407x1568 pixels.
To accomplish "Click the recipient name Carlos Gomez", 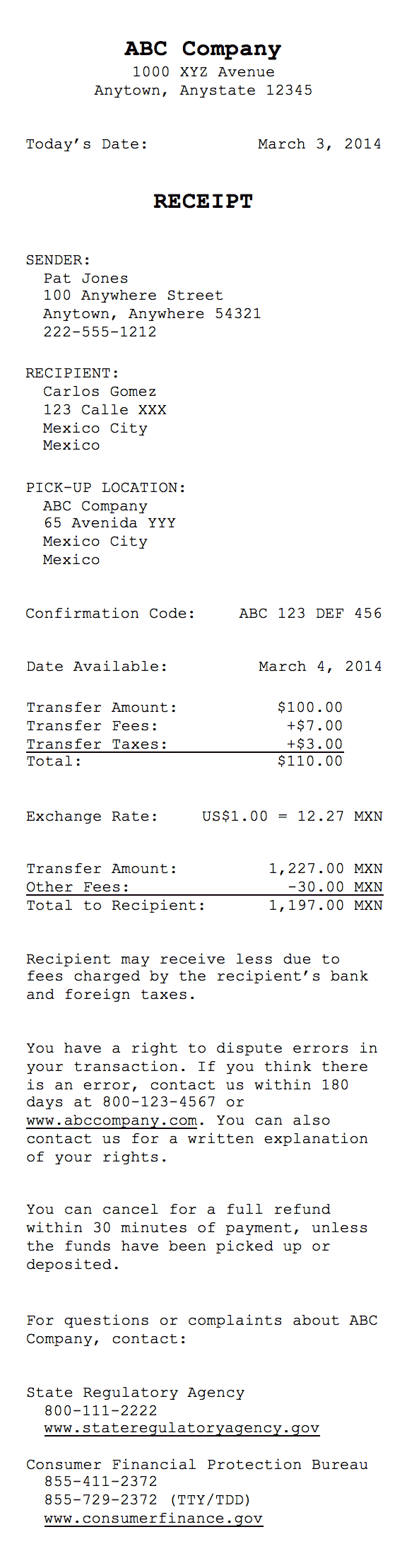I will (x=100, y=392).
